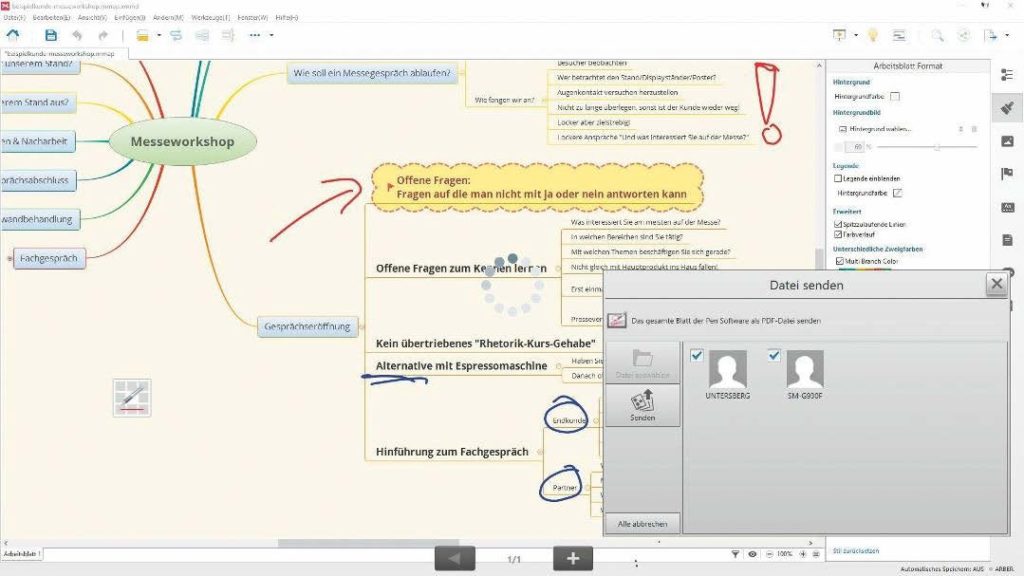Click the light bulb icon in the toolbar
Image resolution: width=1024 pixels, height=576 pixels.
872,35
